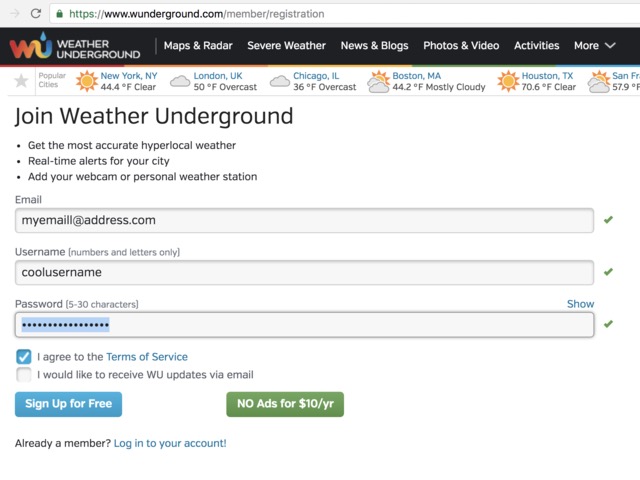
Task: Uncheck the Terms of Service agreement checkbox
Action: [24, 356]
